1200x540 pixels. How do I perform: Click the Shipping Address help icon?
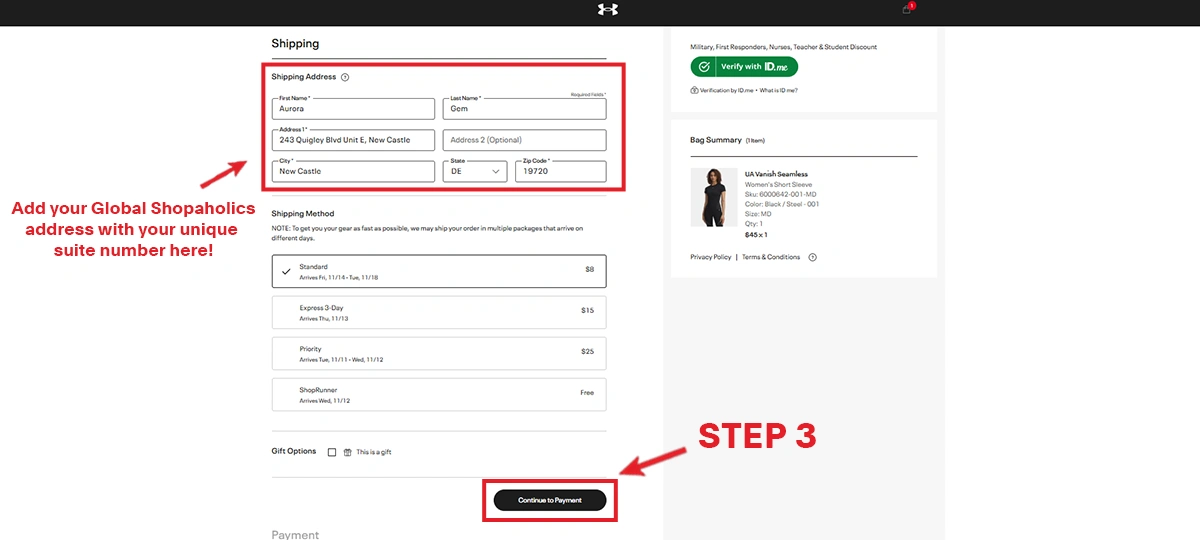pyautogui.click(x=345, y=77)
